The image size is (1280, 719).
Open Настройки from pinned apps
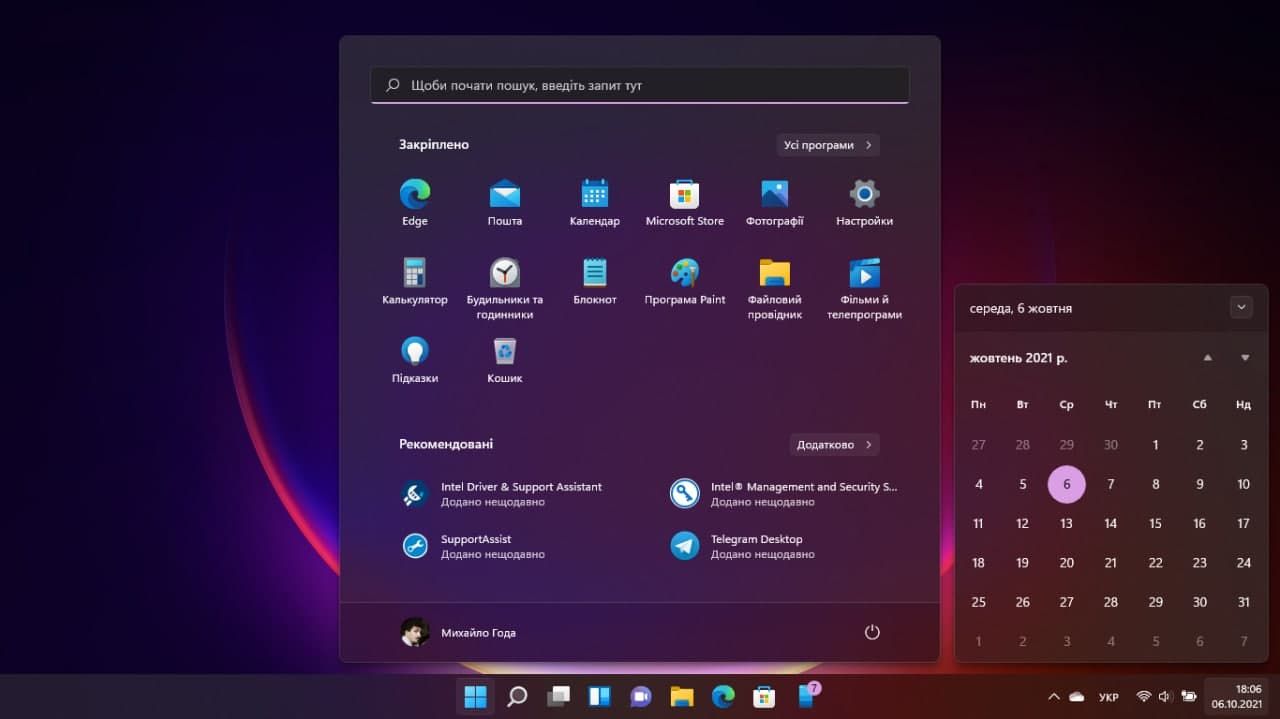[x=863, y=192]
